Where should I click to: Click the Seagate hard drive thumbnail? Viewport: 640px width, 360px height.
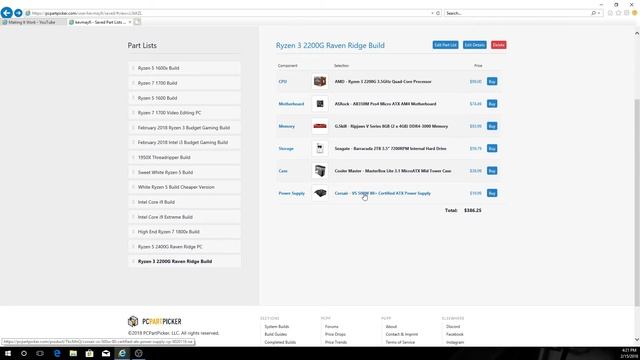tap(320, 149)
